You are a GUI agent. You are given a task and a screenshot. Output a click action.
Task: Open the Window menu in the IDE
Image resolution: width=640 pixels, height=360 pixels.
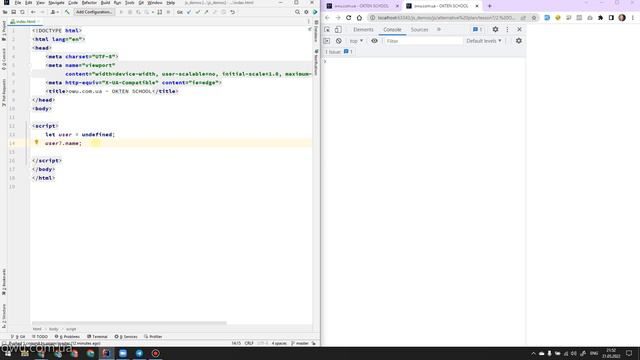tap(155, 3)
